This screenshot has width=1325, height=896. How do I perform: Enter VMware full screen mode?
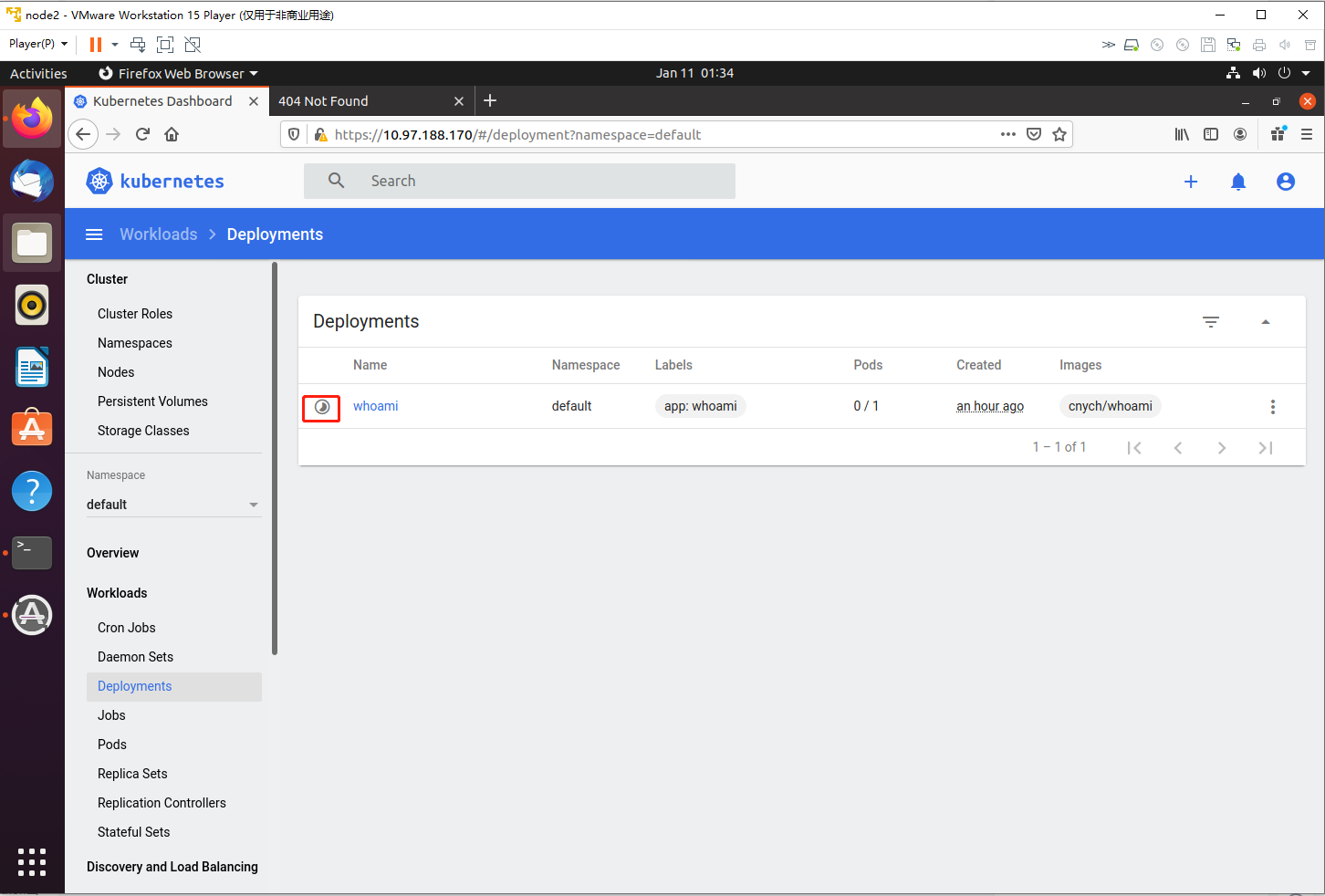165,45
